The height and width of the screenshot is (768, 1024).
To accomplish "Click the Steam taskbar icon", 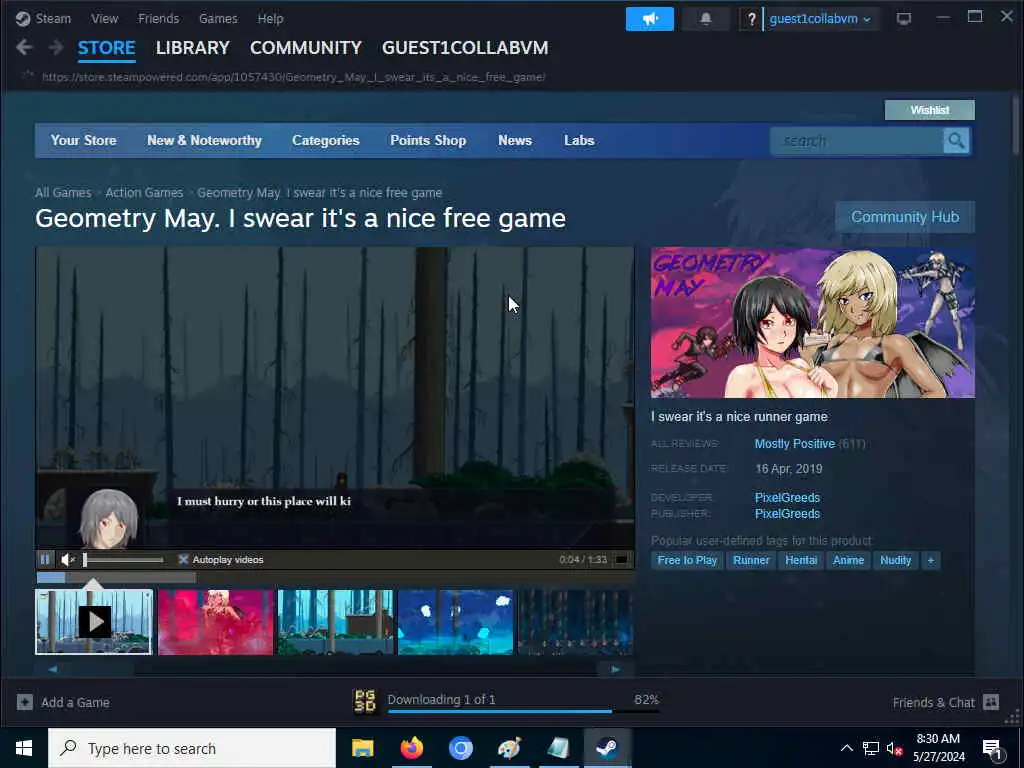I will (607, 748).
